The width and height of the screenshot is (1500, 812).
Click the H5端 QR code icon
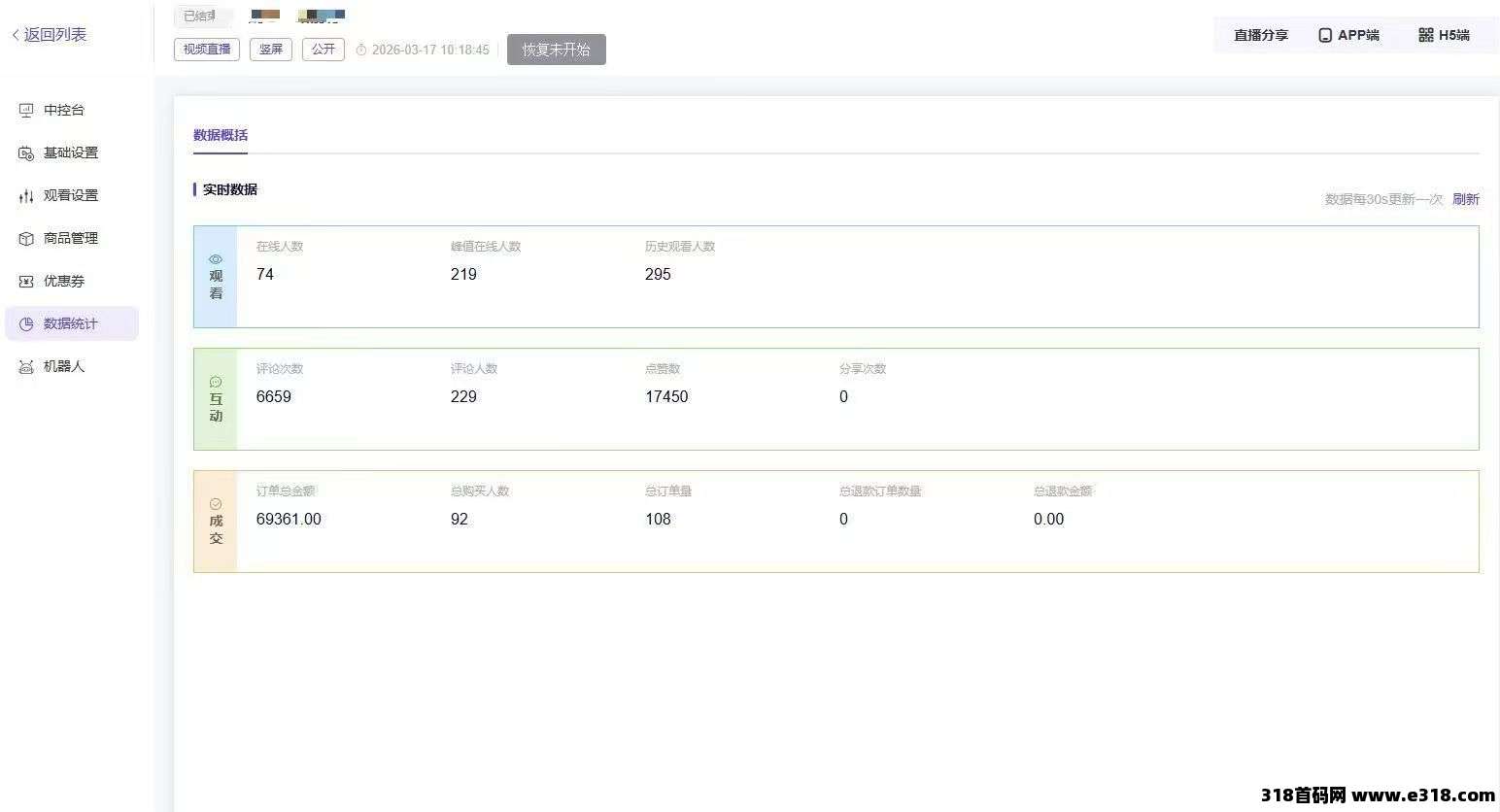click(1425, 35)
